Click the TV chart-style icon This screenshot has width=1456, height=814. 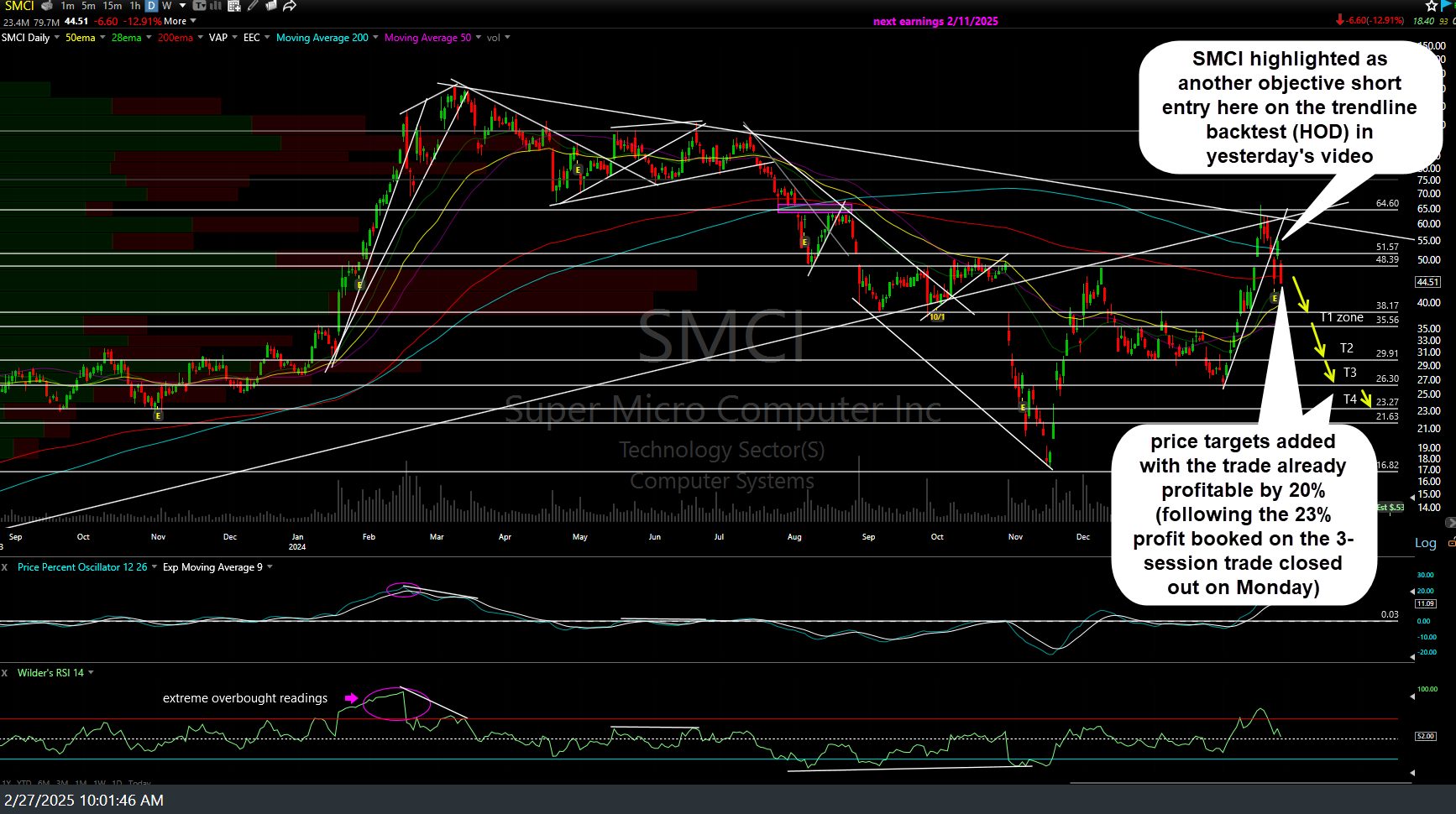click(199, 6)
